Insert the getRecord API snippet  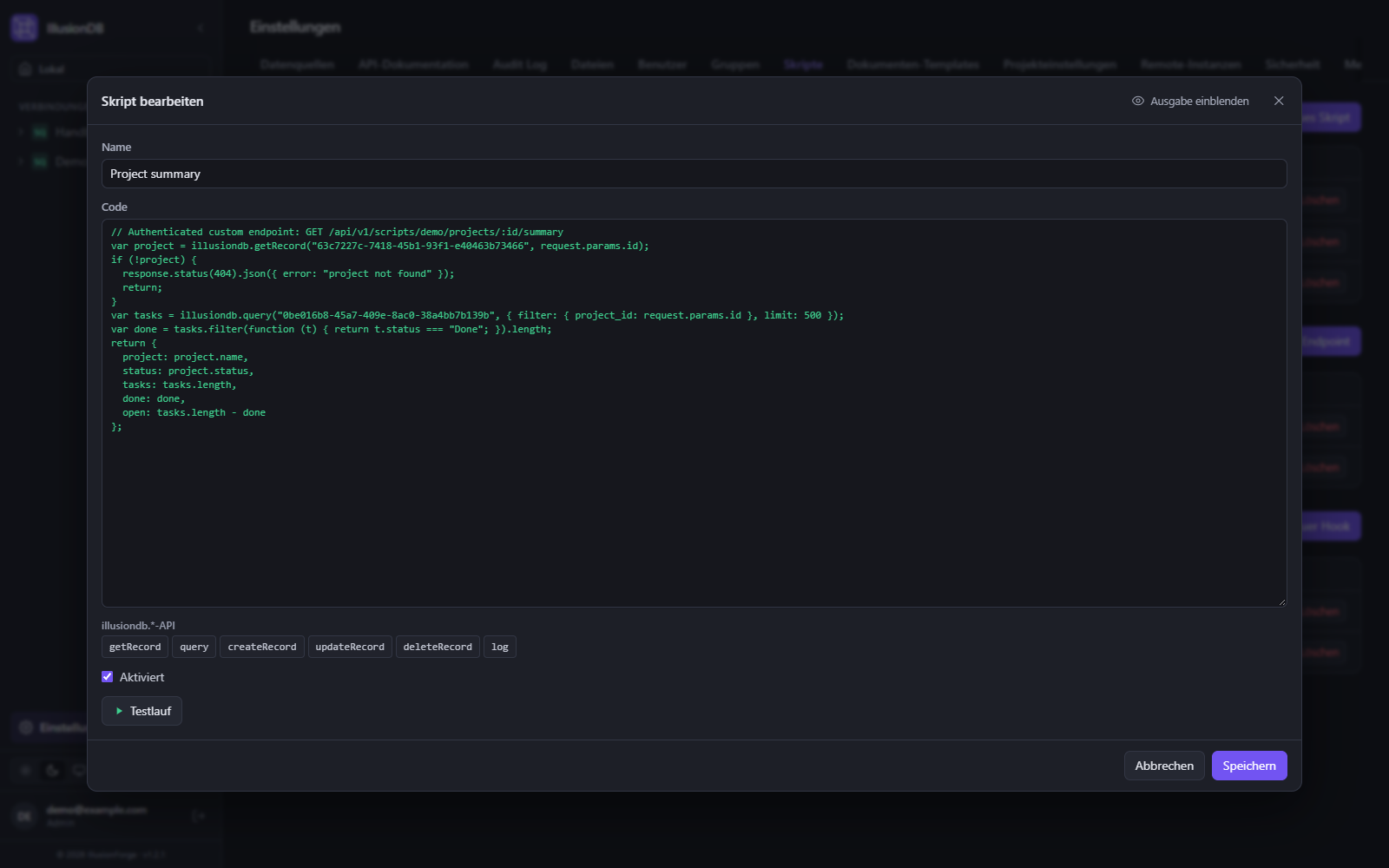coord(135,647)
